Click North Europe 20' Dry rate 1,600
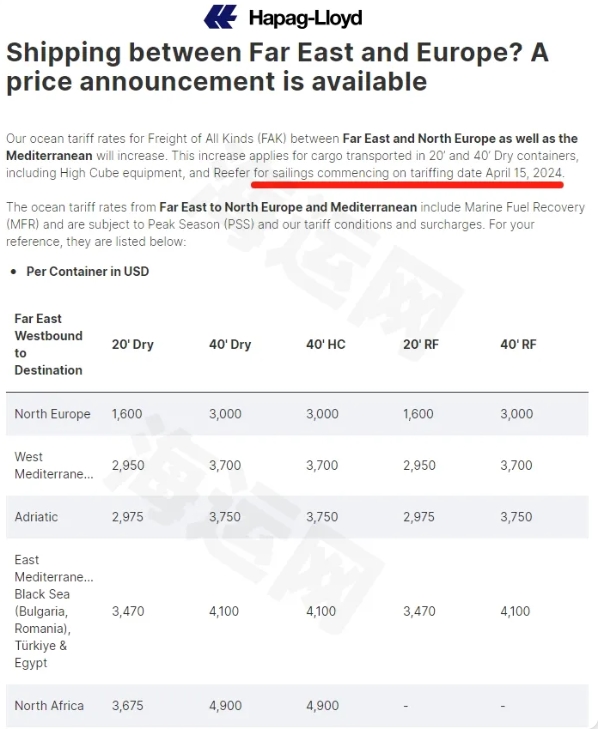602x729 pixels. click(127, 414)
